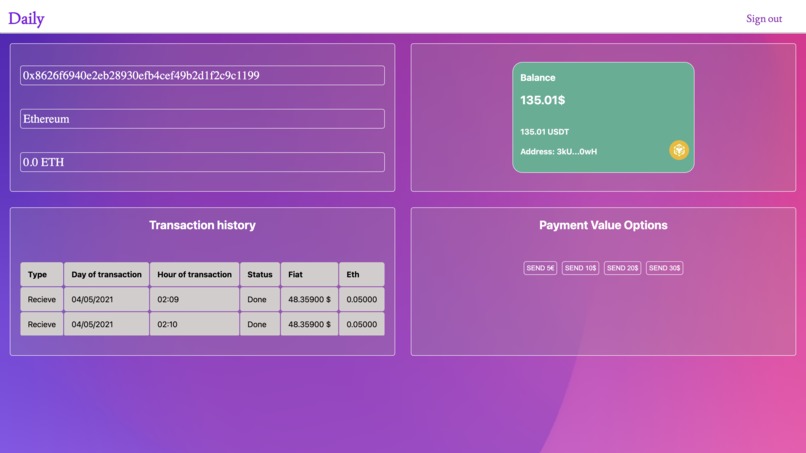Screen dimensions: 806x453
Task: Click the Type column header
Action: click(42, 275)
